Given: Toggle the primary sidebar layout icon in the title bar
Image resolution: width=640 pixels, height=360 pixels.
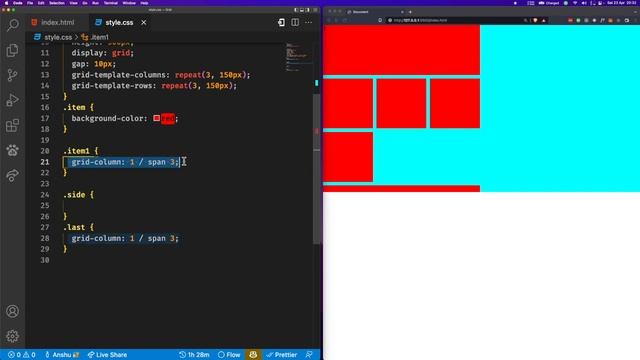Looking at the screenshot, I should (296, 10).
